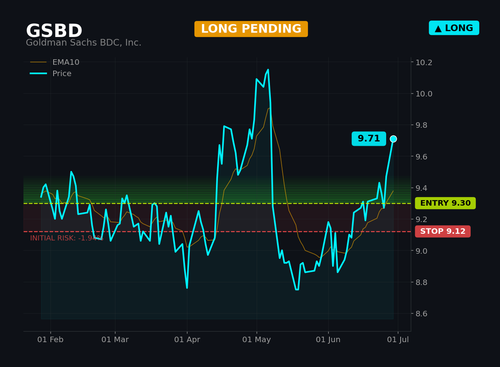Select the GSBD ticker title

tap(54, 30)
